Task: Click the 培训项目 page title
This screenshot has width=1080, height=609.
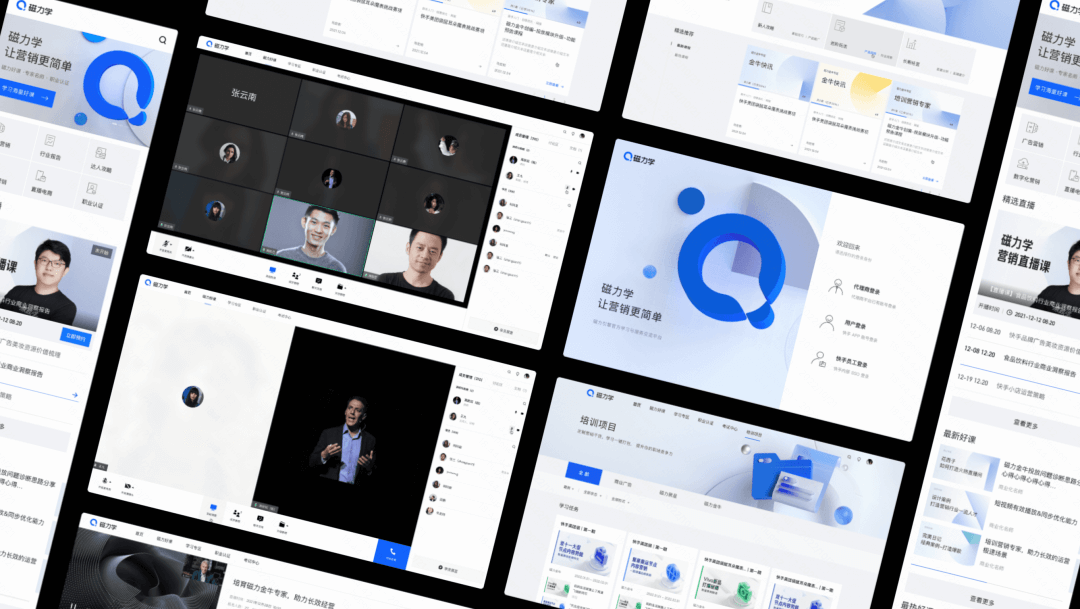Action: 599,423
